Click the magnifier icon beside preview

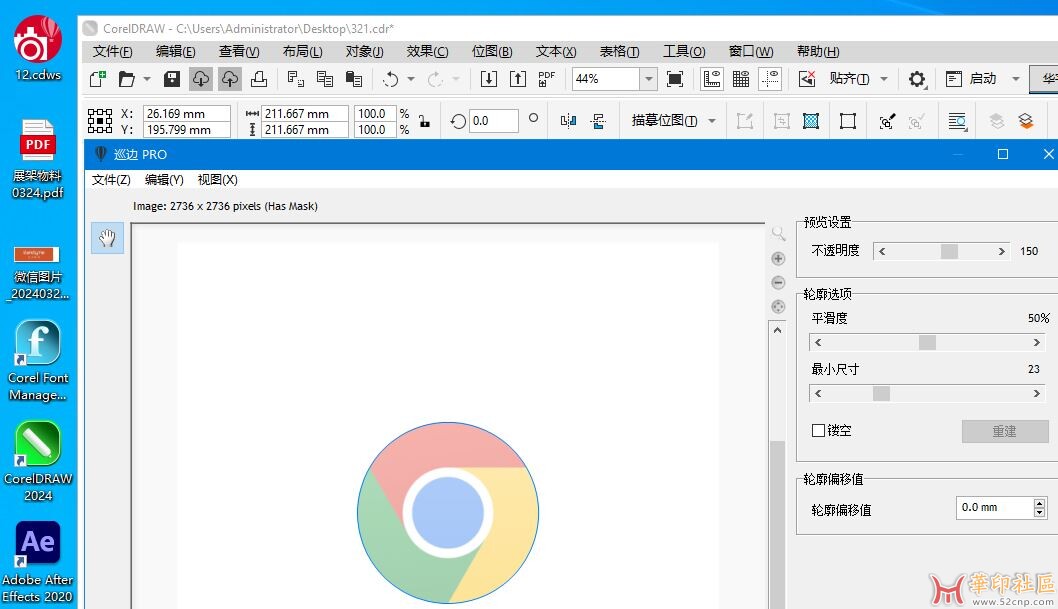[778, 234]
